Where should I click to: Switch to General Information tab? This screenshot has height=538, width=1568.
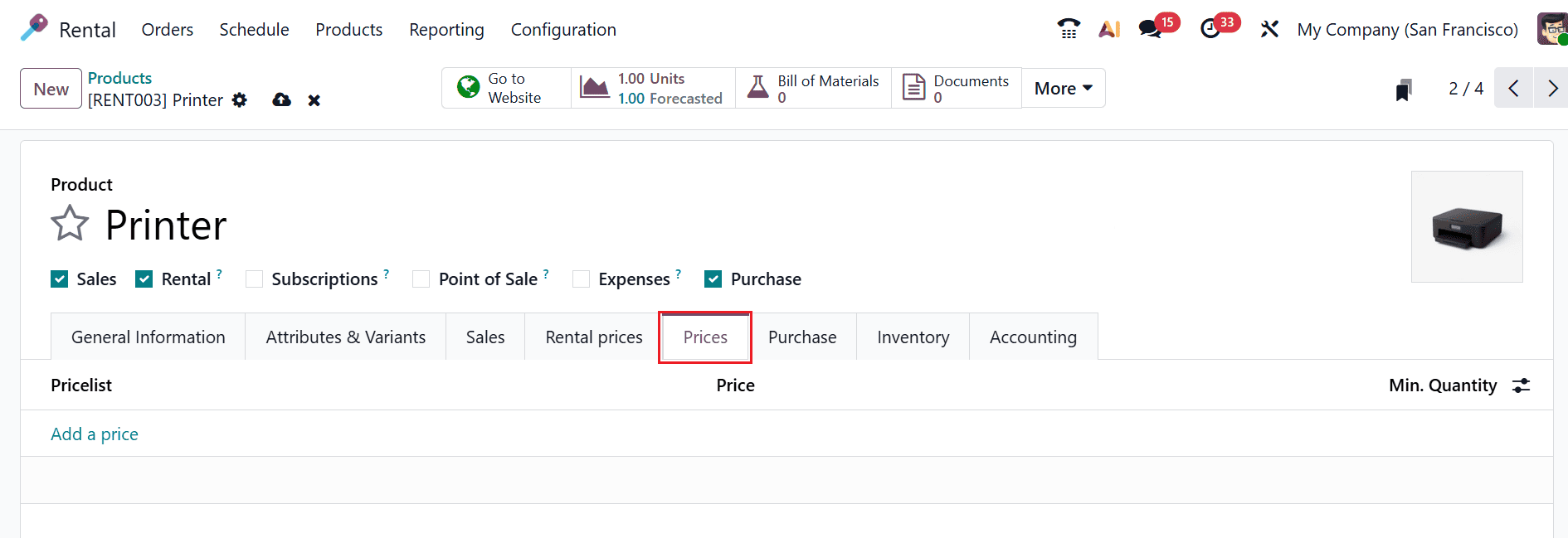(x=149, y=337)
